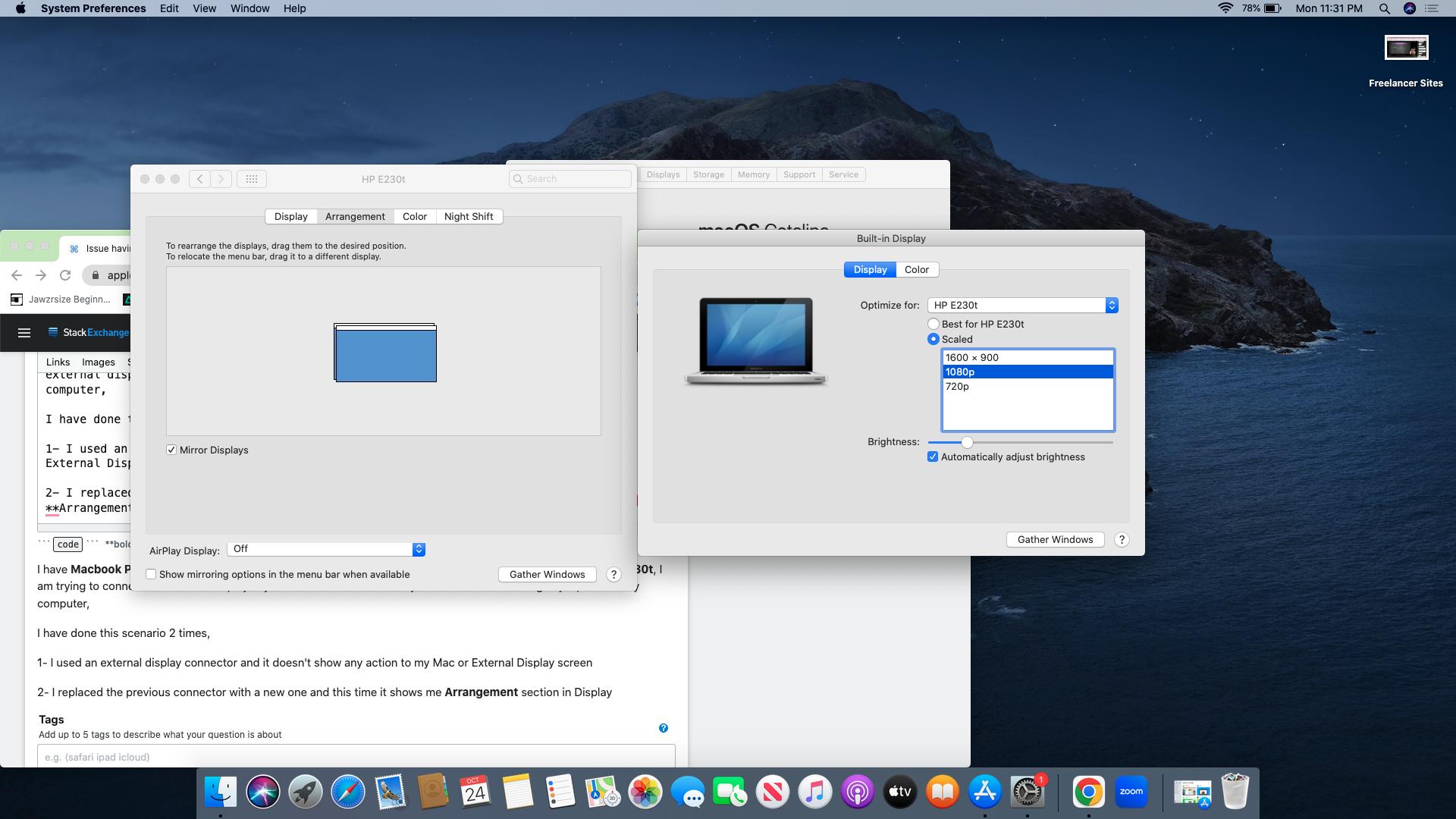
Task: Click the help question mark in HP E230t window
Action: pyautogui.click(x=613, y=574)
